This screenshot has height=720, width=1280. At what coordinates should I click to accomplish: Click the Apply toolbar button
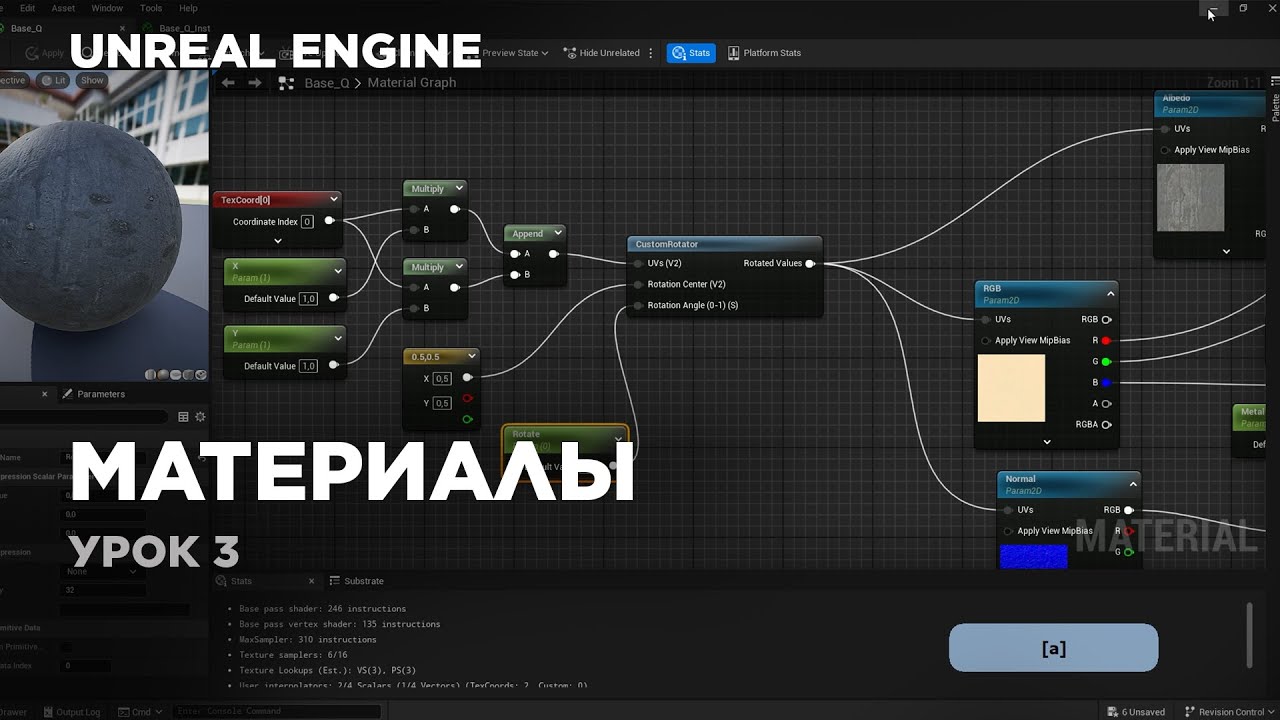44,53
